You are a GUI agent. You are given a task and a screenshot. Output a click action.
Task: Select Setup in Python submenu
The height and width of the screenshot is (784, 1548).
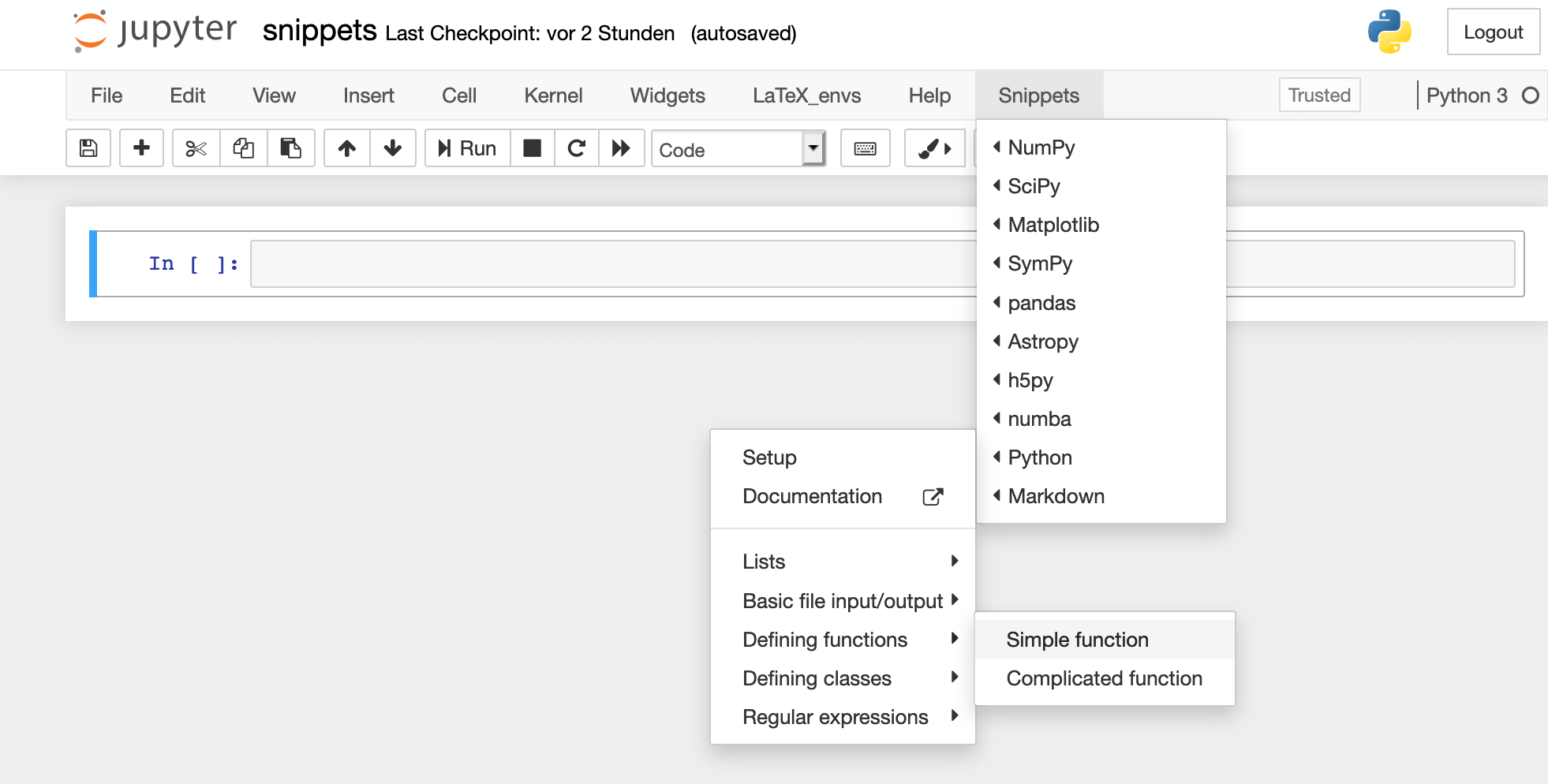843,457
